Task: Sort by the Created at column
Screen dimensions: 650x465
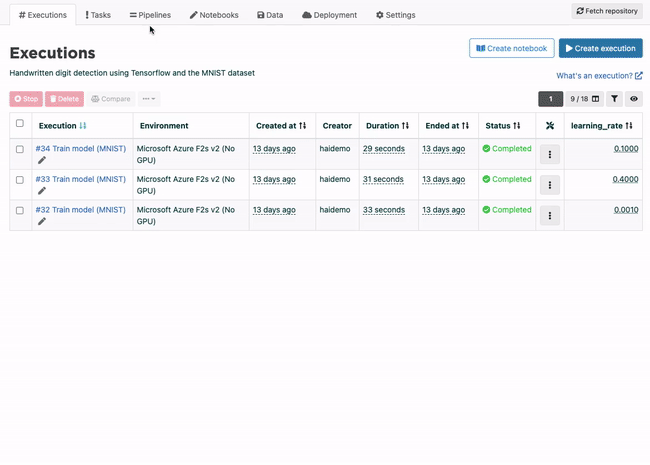Action: [x=281, y=126]
